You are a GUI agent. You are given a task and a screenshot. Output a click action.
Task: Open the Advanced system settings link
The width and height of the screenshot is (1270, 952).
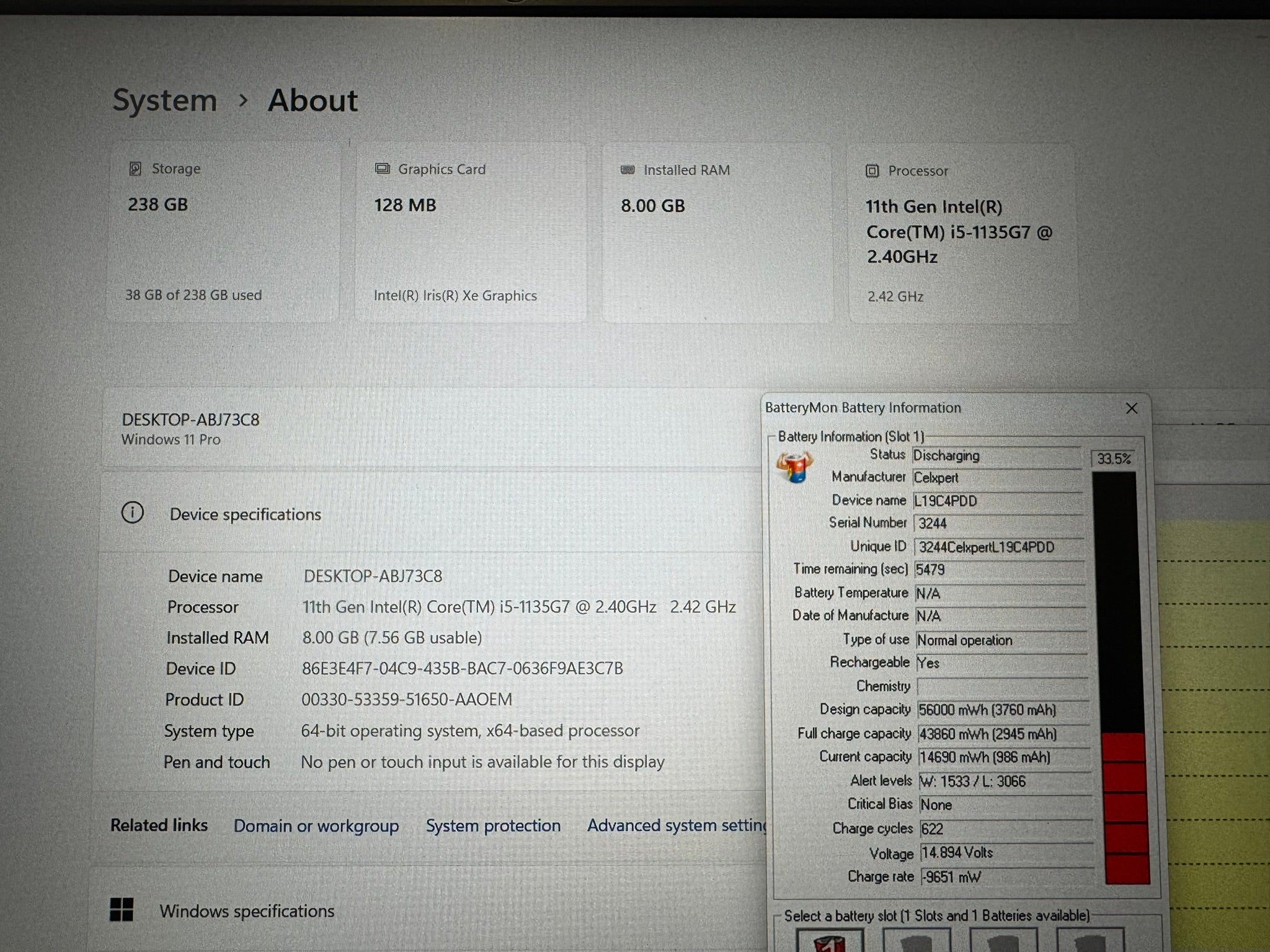click(x=677, y=826)
